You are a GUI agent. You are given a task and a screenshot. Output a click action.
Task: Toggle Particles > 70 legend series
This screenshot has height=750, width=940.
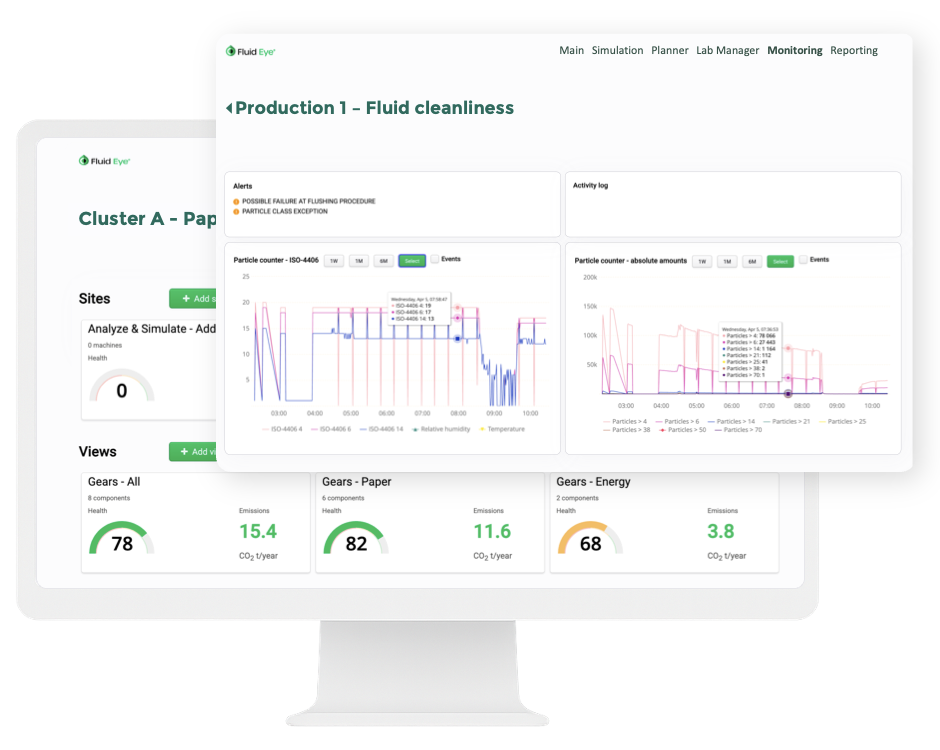738,430
